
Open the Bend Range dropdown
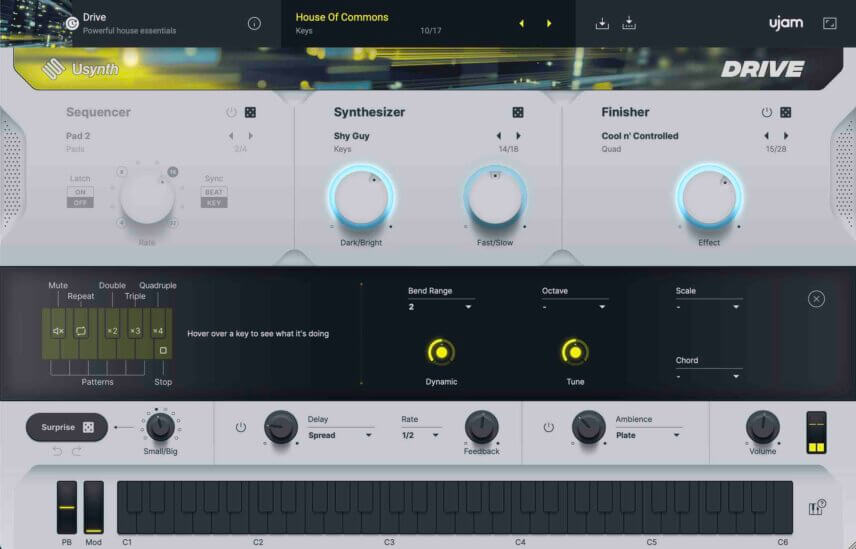[x=441, y=307]
